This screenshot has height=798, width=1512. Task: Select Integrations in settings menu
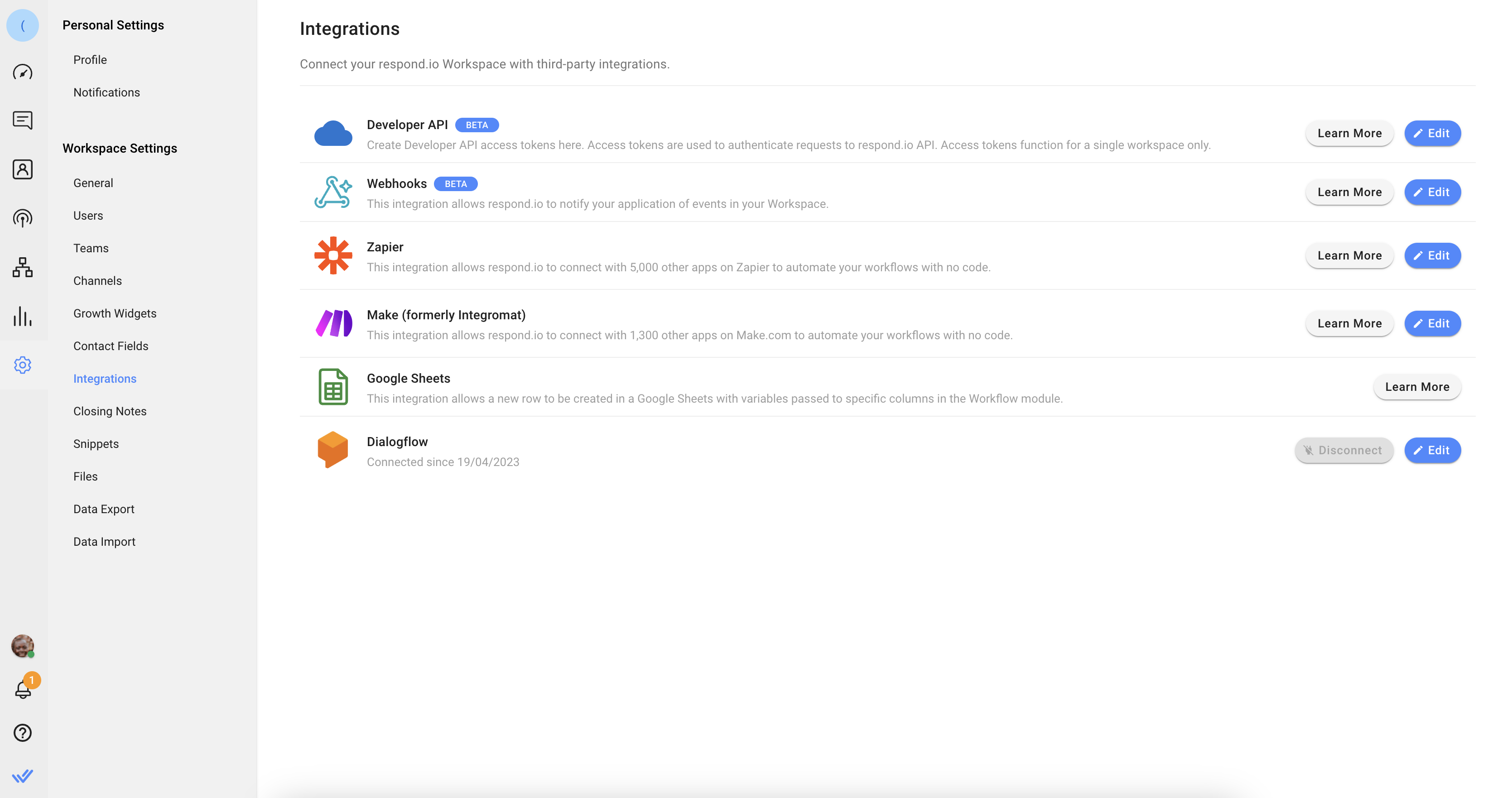(105, 379)
